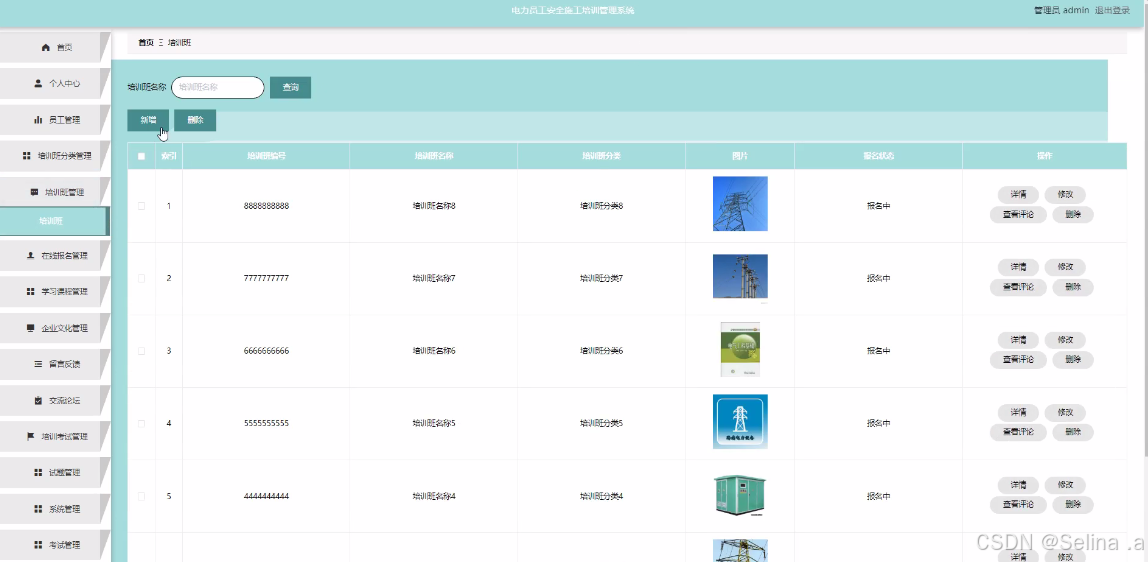
Task: Check the row with number 6666666666
Action: pos(141,351)
